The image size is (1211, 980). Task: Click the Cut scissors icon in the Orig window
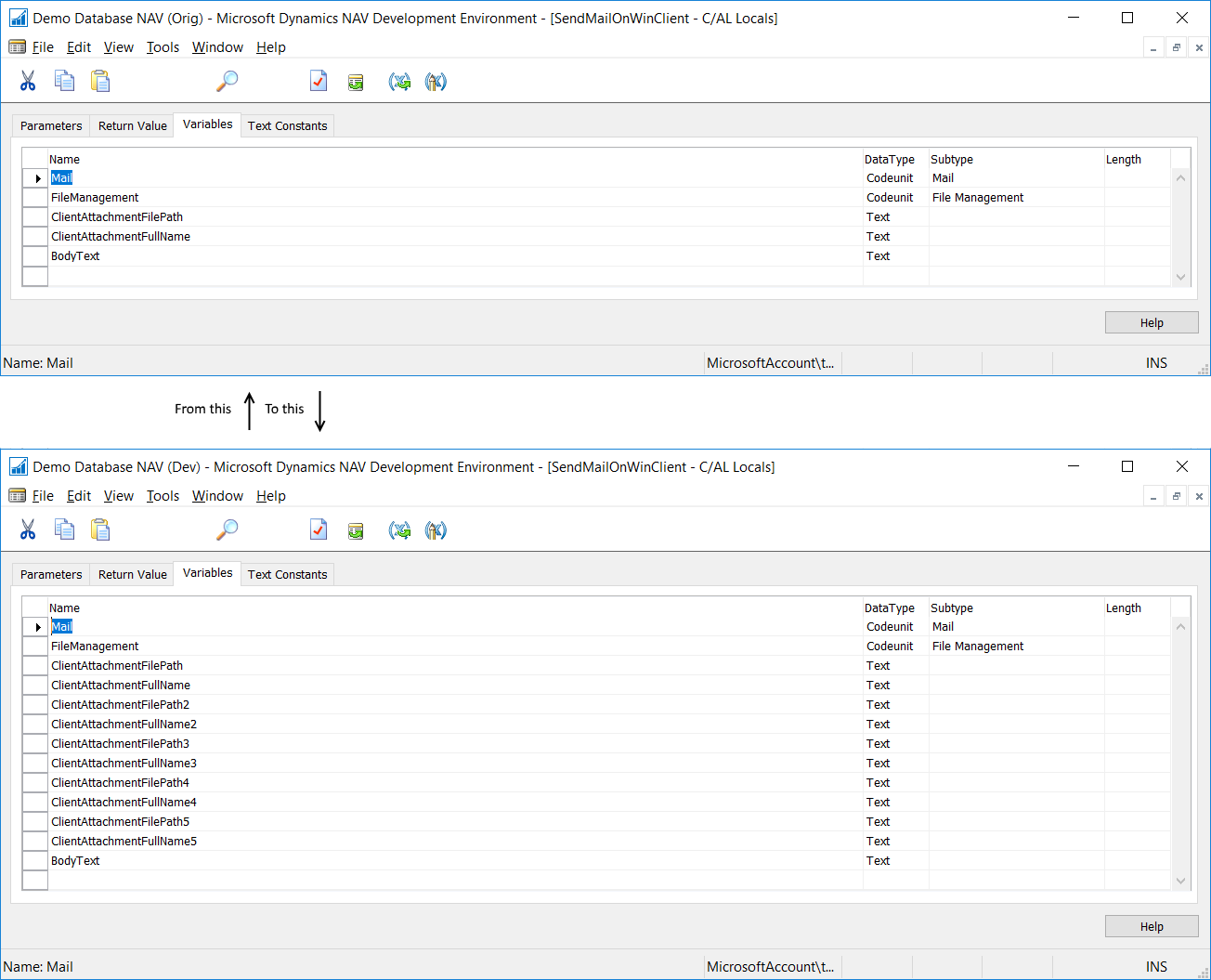coord(28,82)
